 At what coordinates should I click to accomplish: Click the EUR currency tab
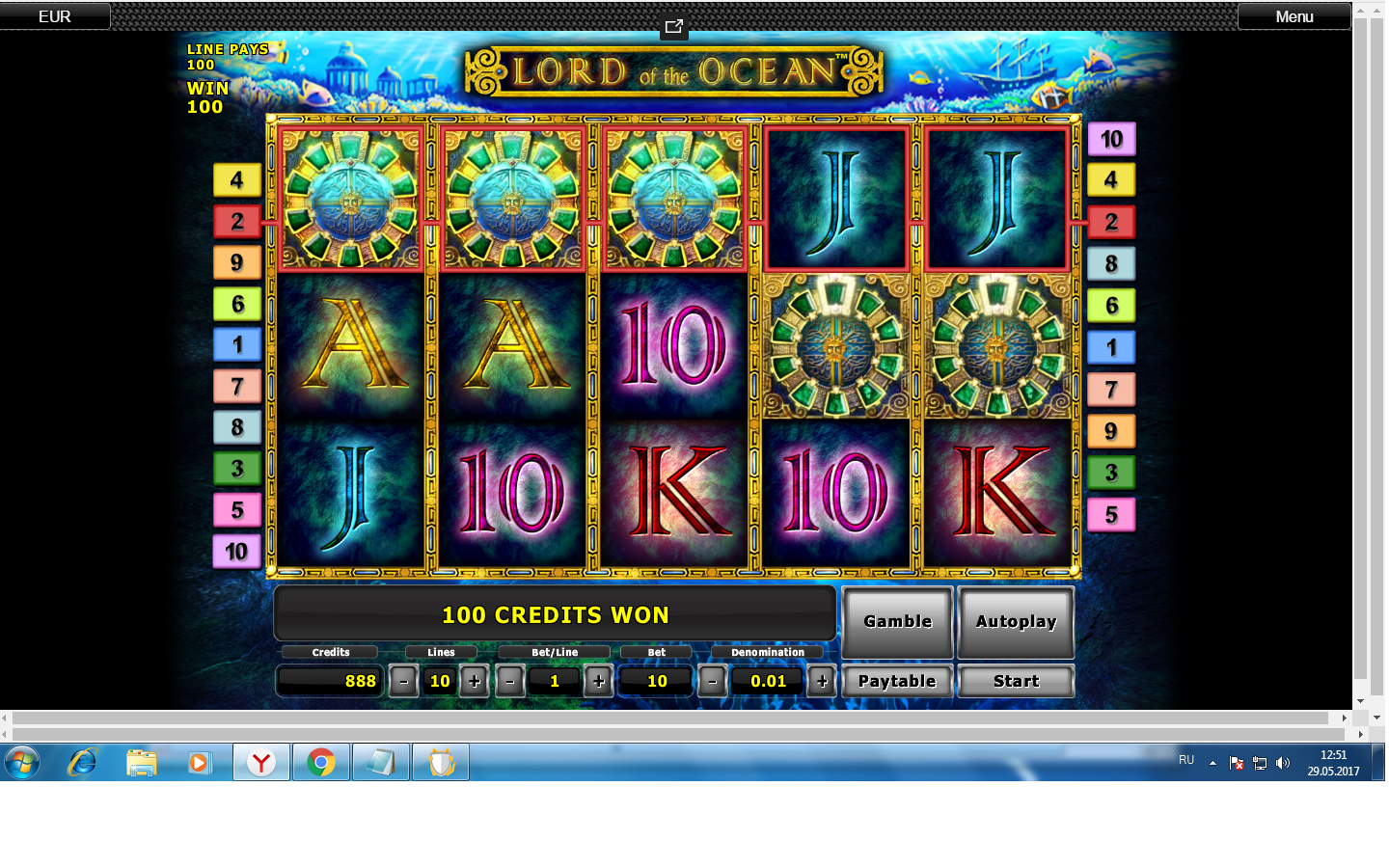point(55,16)
